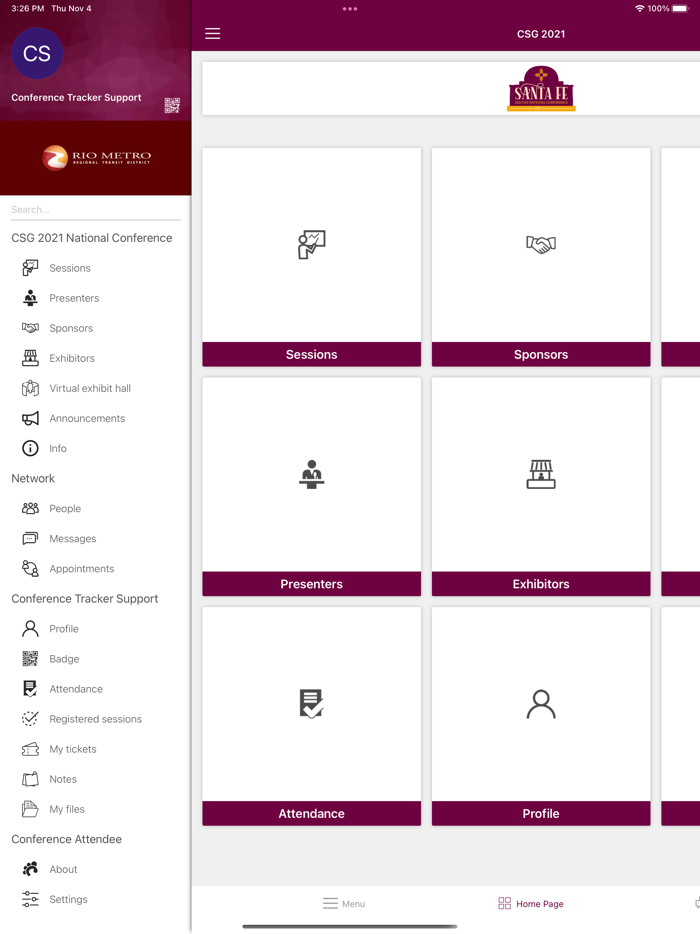Click the Exhibitors booth icon in sidebar

30,358
